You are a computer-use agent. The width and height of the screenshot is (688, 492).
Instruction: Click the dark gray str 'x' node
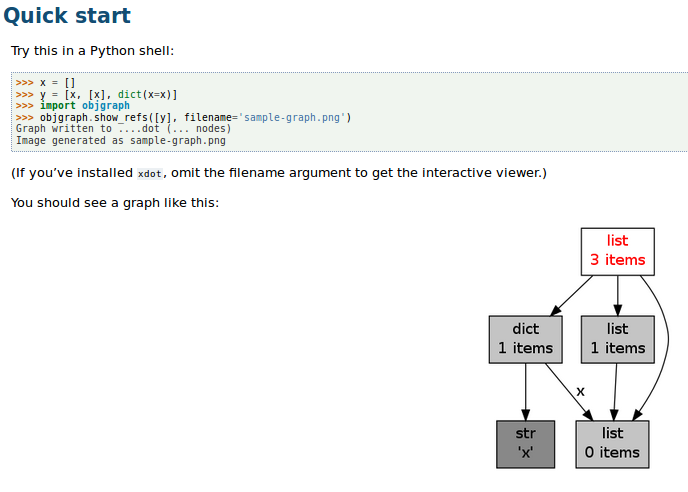(525, 443)
